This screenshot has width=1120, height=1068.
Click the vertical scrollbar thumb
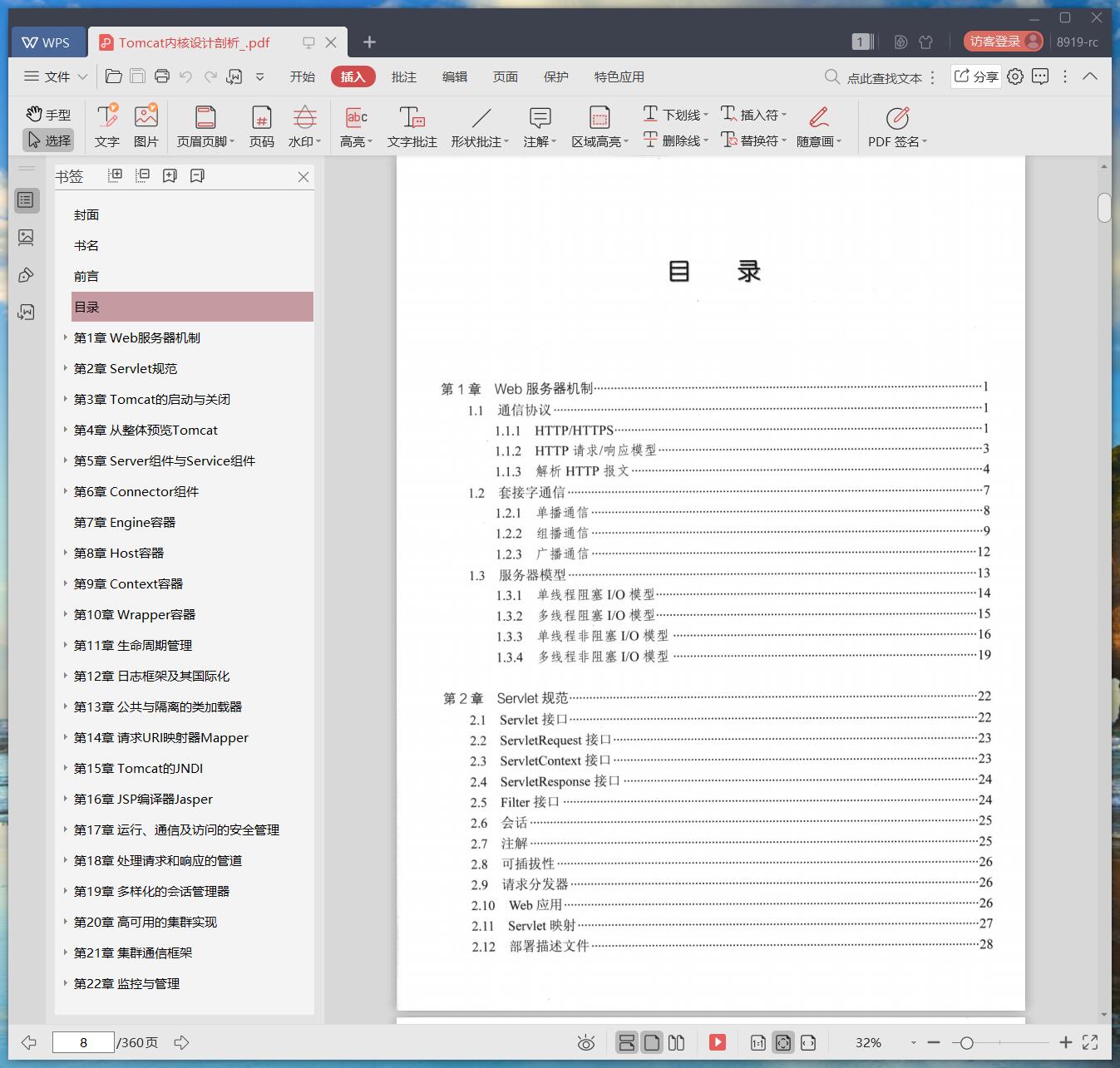(x=1104, y=208)
